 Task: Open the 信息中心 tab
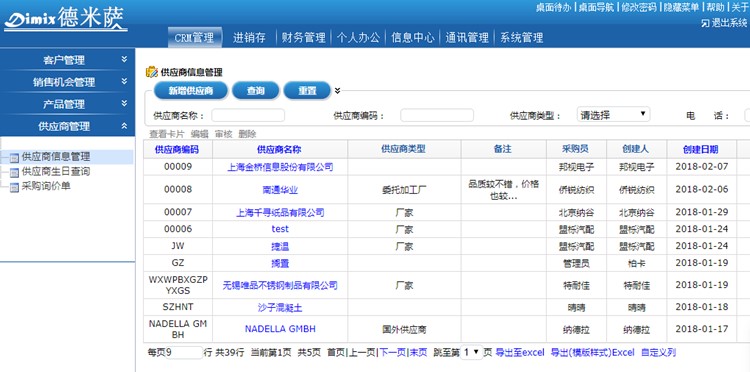click(413, 37)
